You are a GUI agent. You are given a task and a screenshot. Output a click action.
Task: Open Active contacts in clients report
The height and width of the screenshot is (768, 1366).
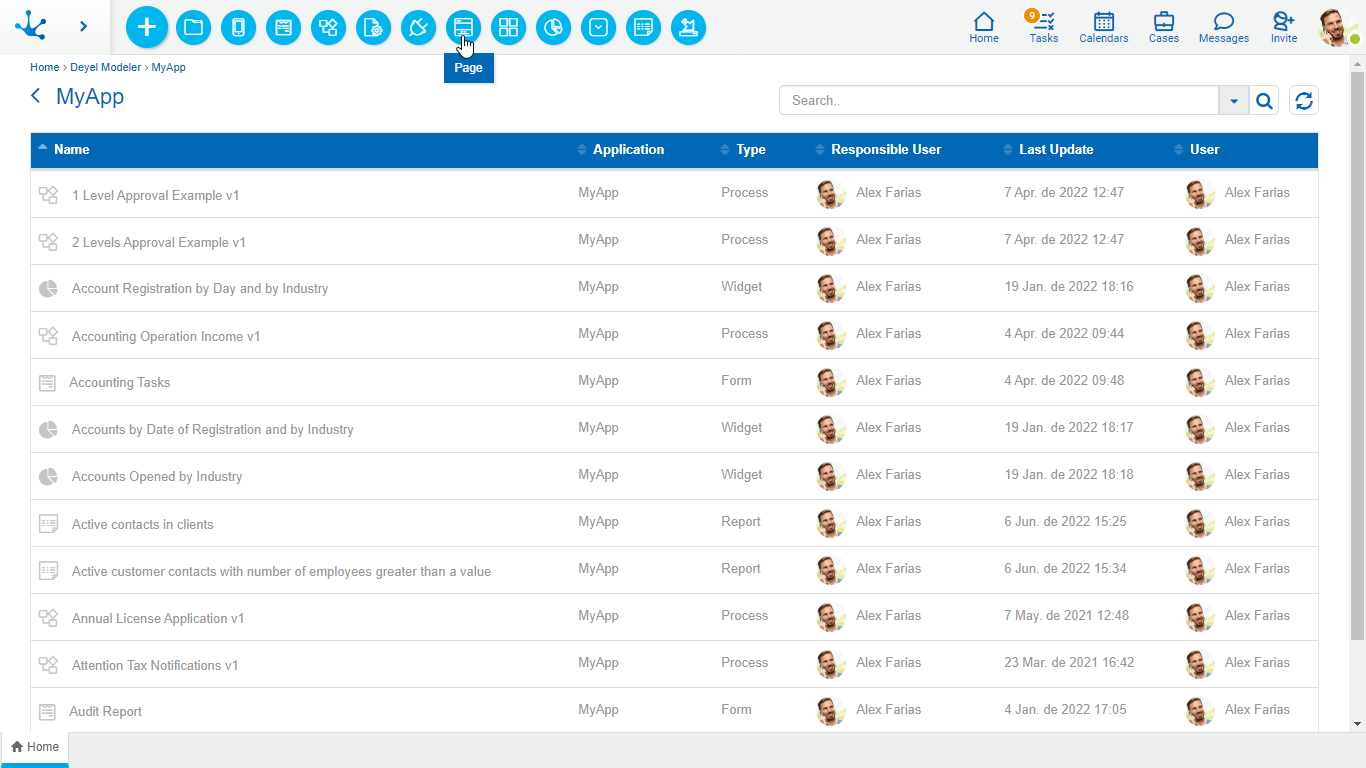(143, 524)
